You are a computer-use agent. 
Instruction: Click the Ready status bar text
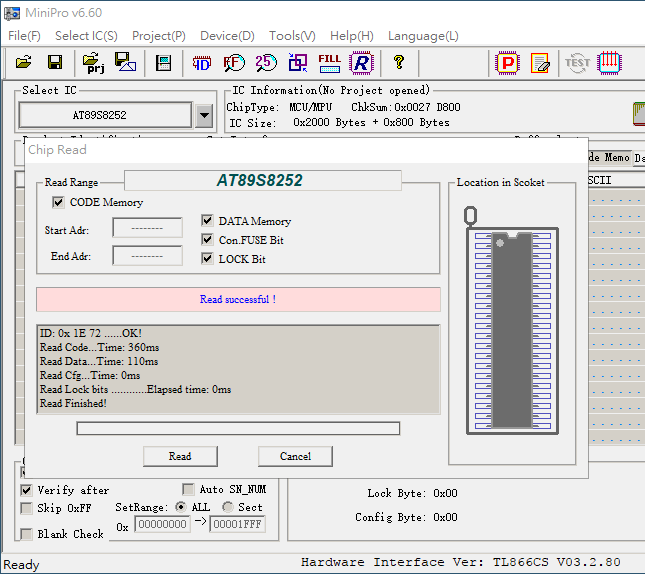pyautogui.click(x=21, y=565)
